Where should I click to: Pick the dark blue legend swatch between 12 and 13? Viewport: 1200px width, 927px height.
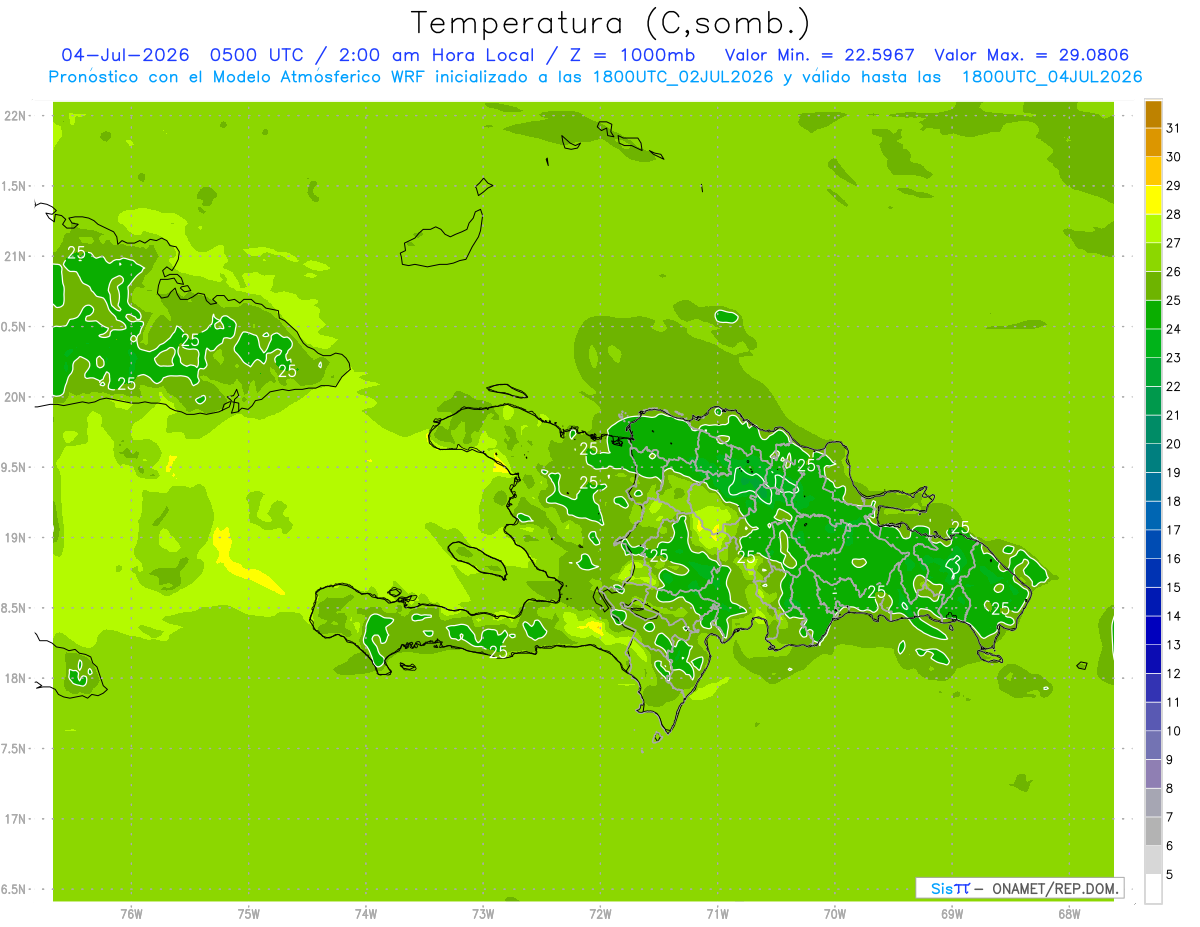pos(1154,659)
